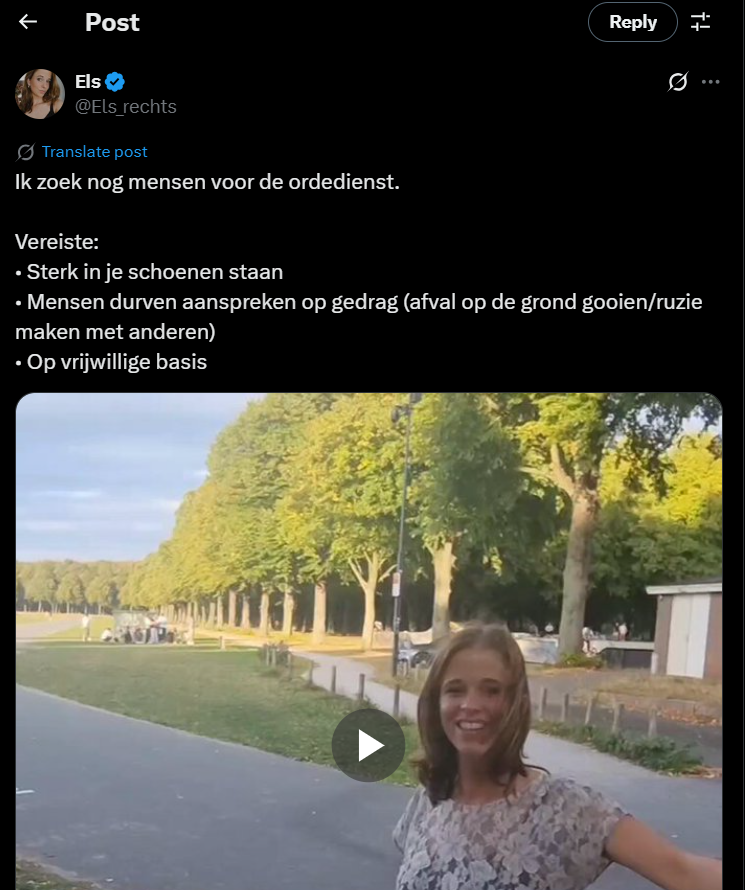Click the 'Mensen durven aanspreken op gedrag' bullet

(359, 317)
